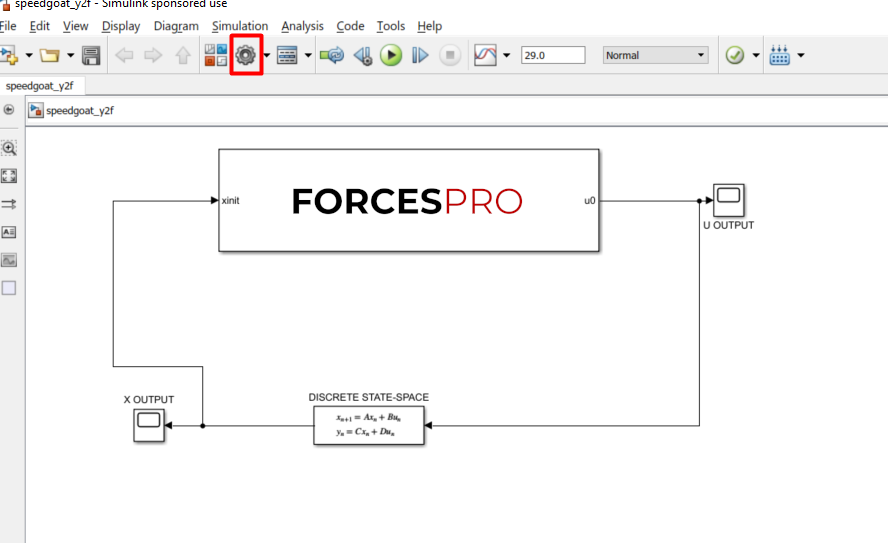
Task: Click the Save model floppy icon
Action: point(91,55)
